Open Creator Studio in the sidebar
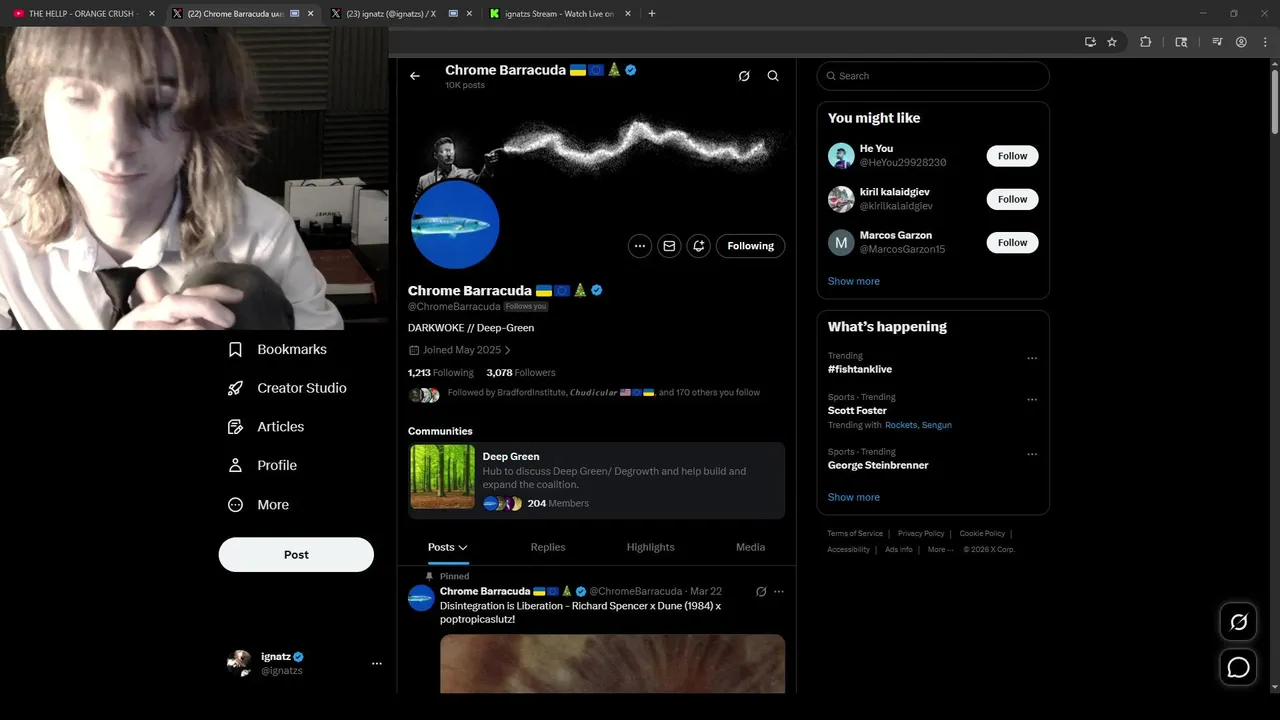Image resolution: width=1280 pixels, height=720 pixels. click(x=288, y=388)
